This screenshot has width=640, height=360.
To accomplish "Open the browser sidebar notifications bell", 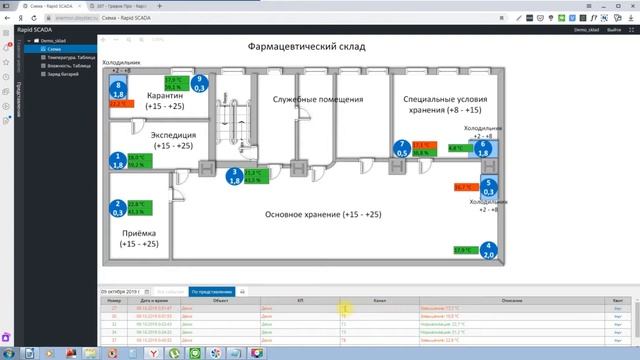I will tap(6, 48).
